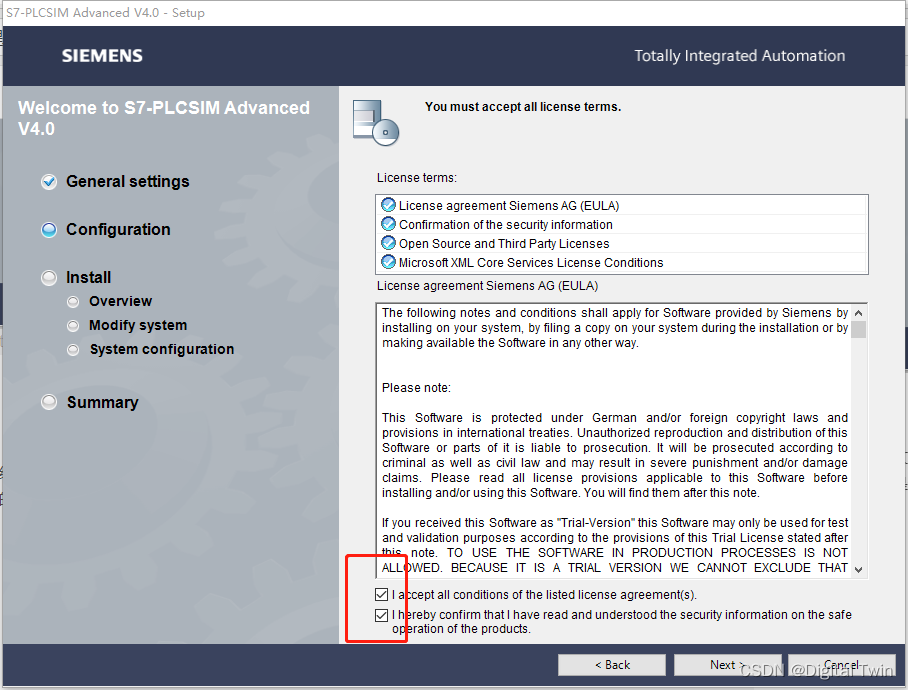Click the 'Please note:' line
The height and width of the screenshot is (690, 908).
click(416, 388)
